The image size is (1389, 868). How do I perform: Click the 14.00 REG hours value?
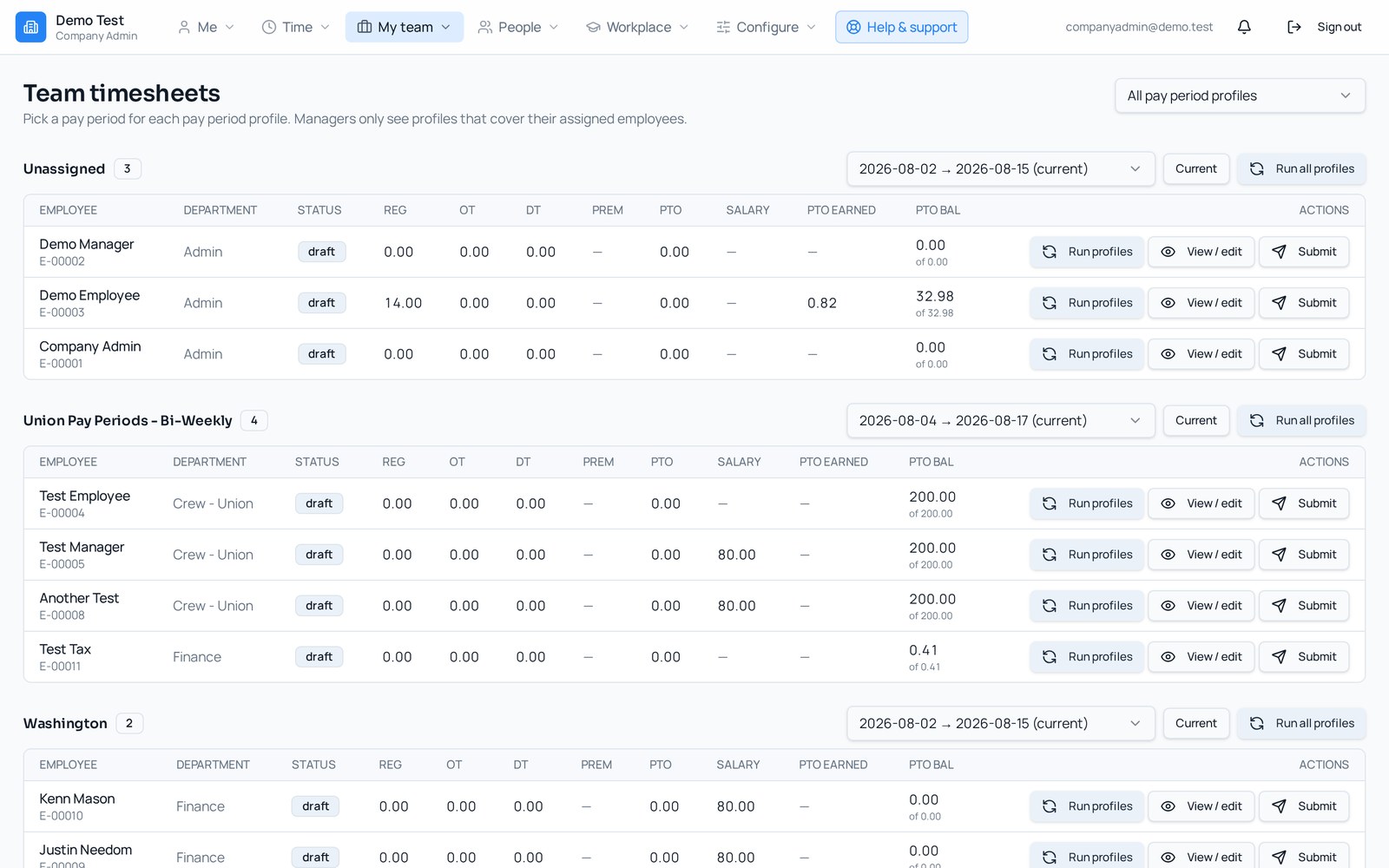tap(403, 303)
